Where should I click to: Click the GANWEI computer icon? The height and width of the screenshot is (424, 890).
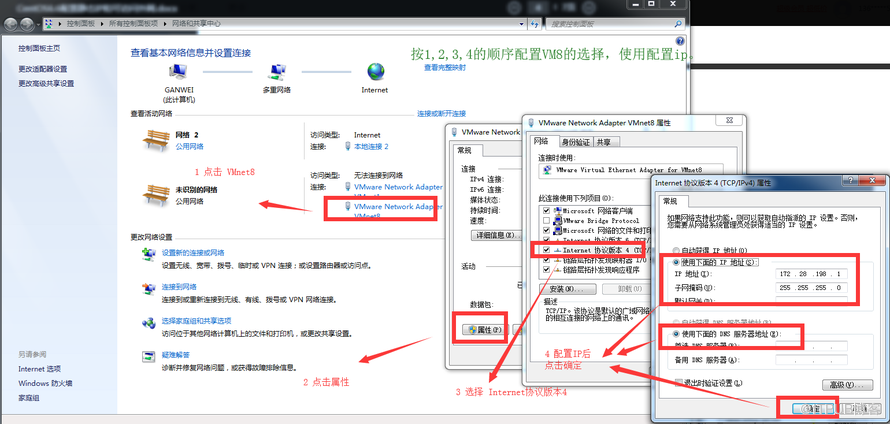[x=178, y=71]
